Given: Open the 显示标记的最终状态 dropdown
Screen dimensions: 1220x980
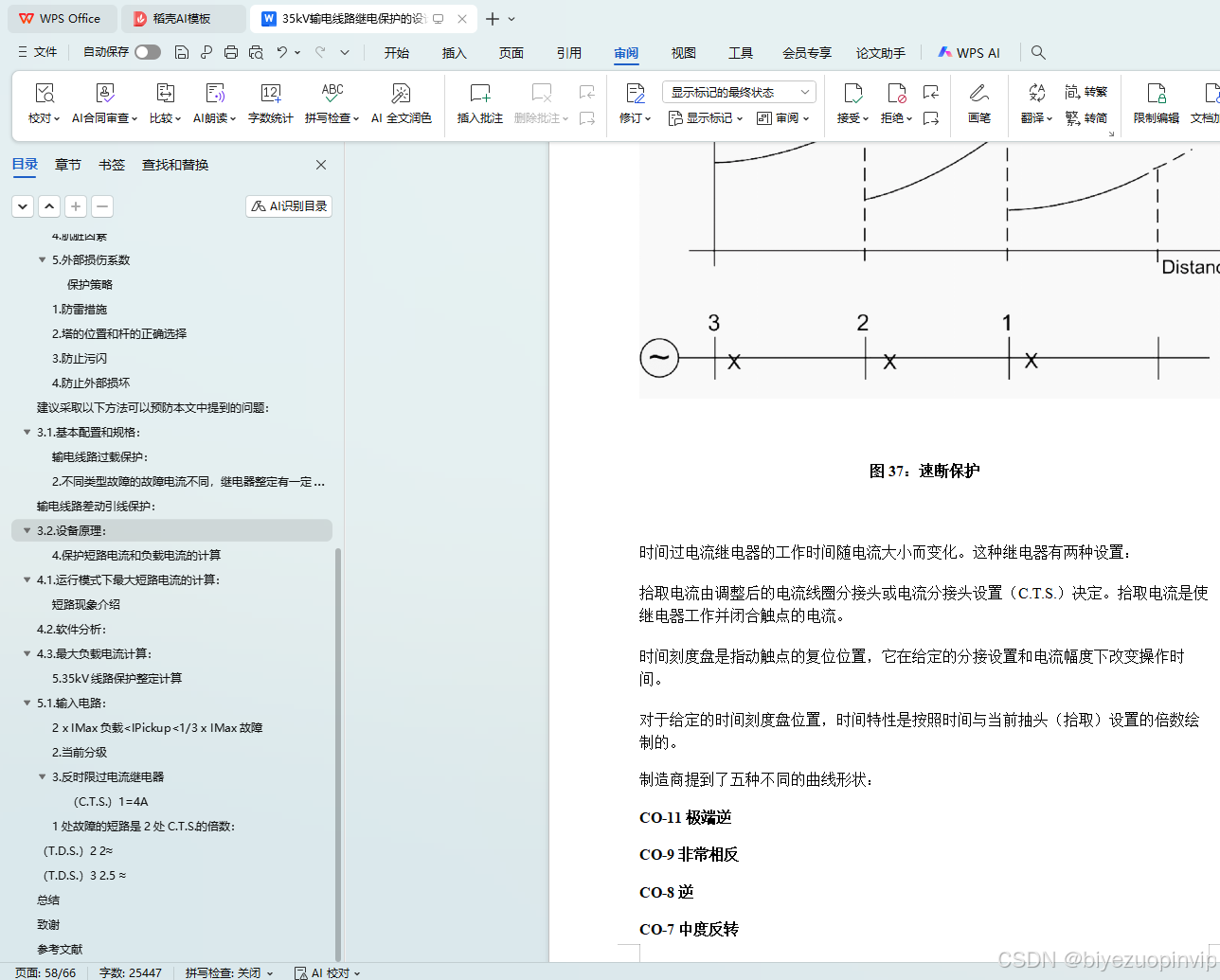Looking at the screenshot, I should click(x=739, y=92).
